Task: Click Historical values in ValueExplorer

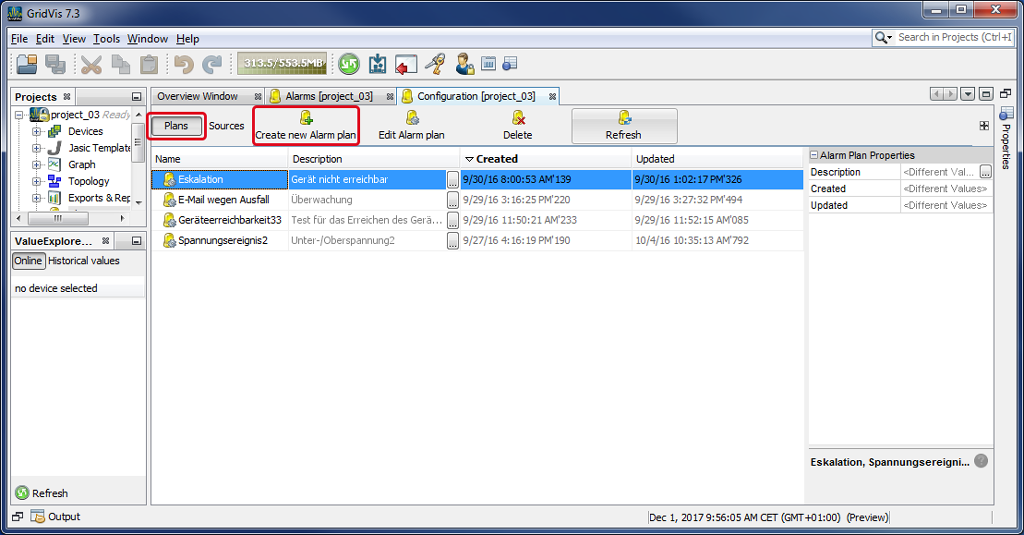Action: [84, 261]
